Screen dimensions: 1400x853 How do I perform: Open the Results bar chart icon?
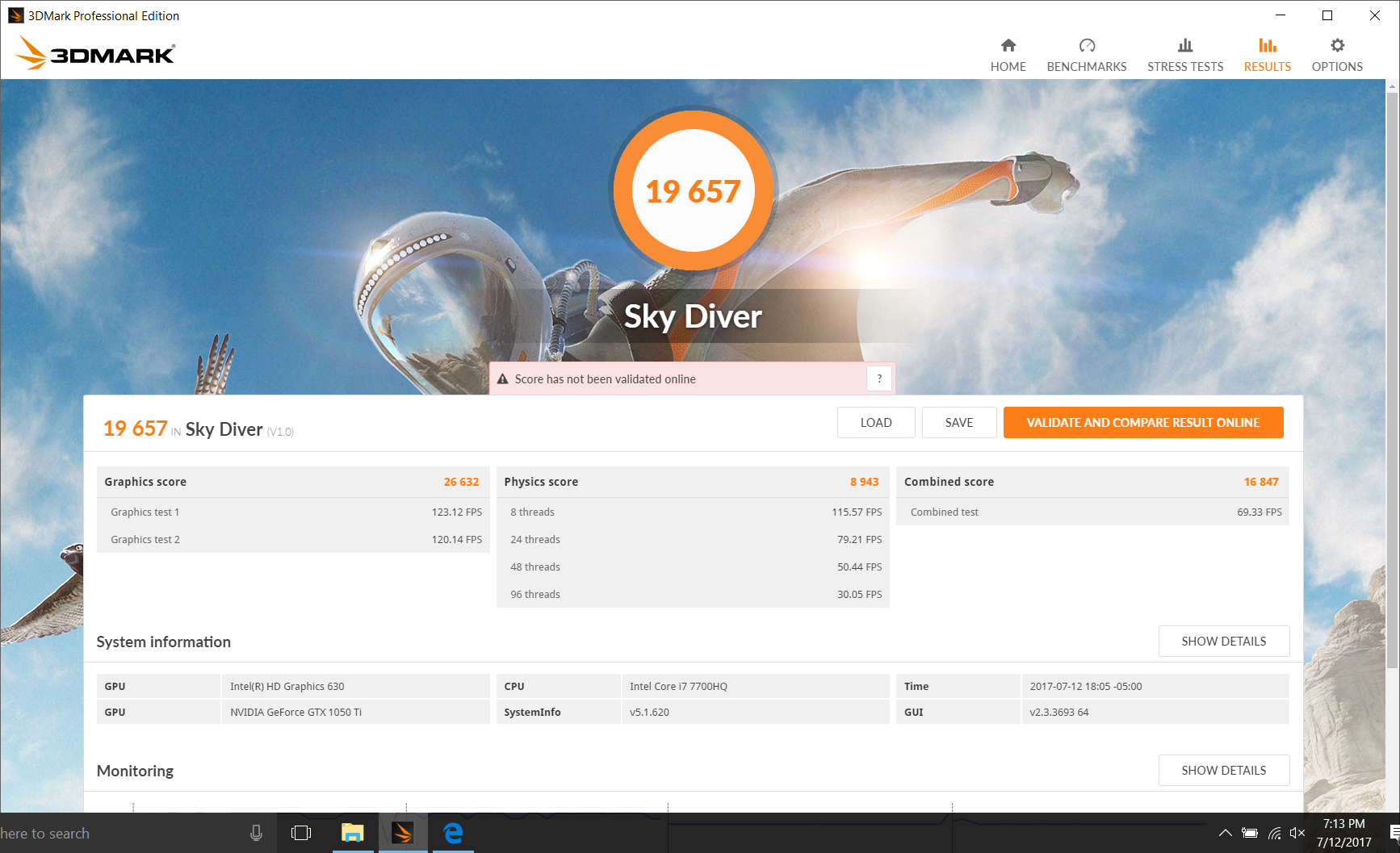click(x=1268, y=45)
